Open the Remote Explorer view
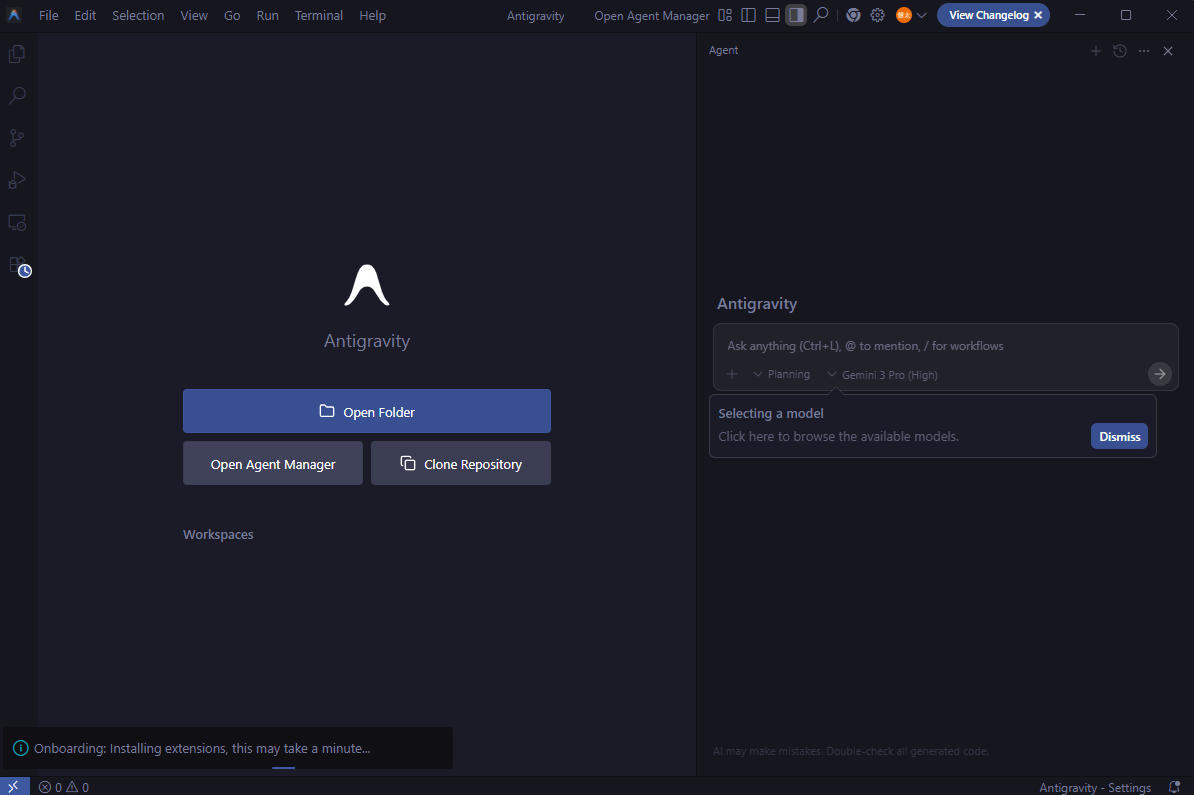Viewport: 1194px width, 795px height. (17, 222)
